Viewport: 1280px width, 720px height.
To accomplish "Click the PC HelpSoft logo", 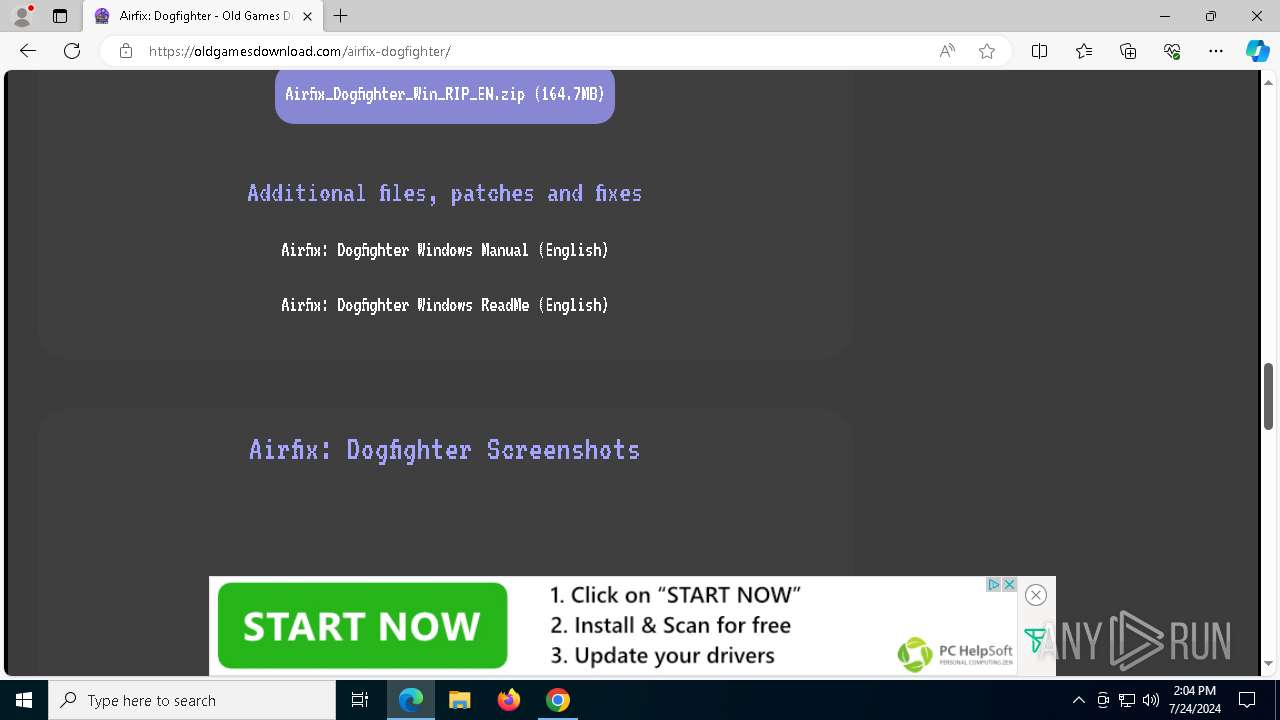I will click(955, 654).
